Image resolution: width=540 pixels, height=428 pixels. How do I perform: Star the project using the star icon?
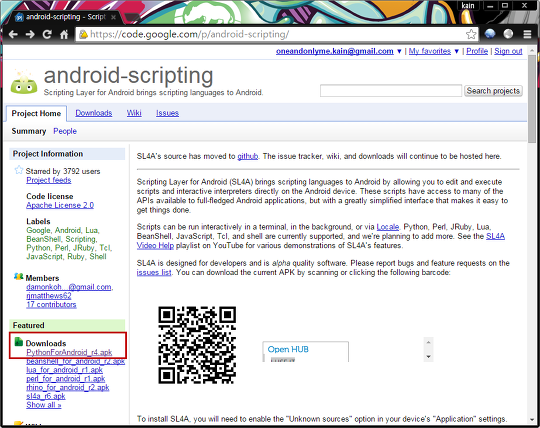[x=19, y=170]
